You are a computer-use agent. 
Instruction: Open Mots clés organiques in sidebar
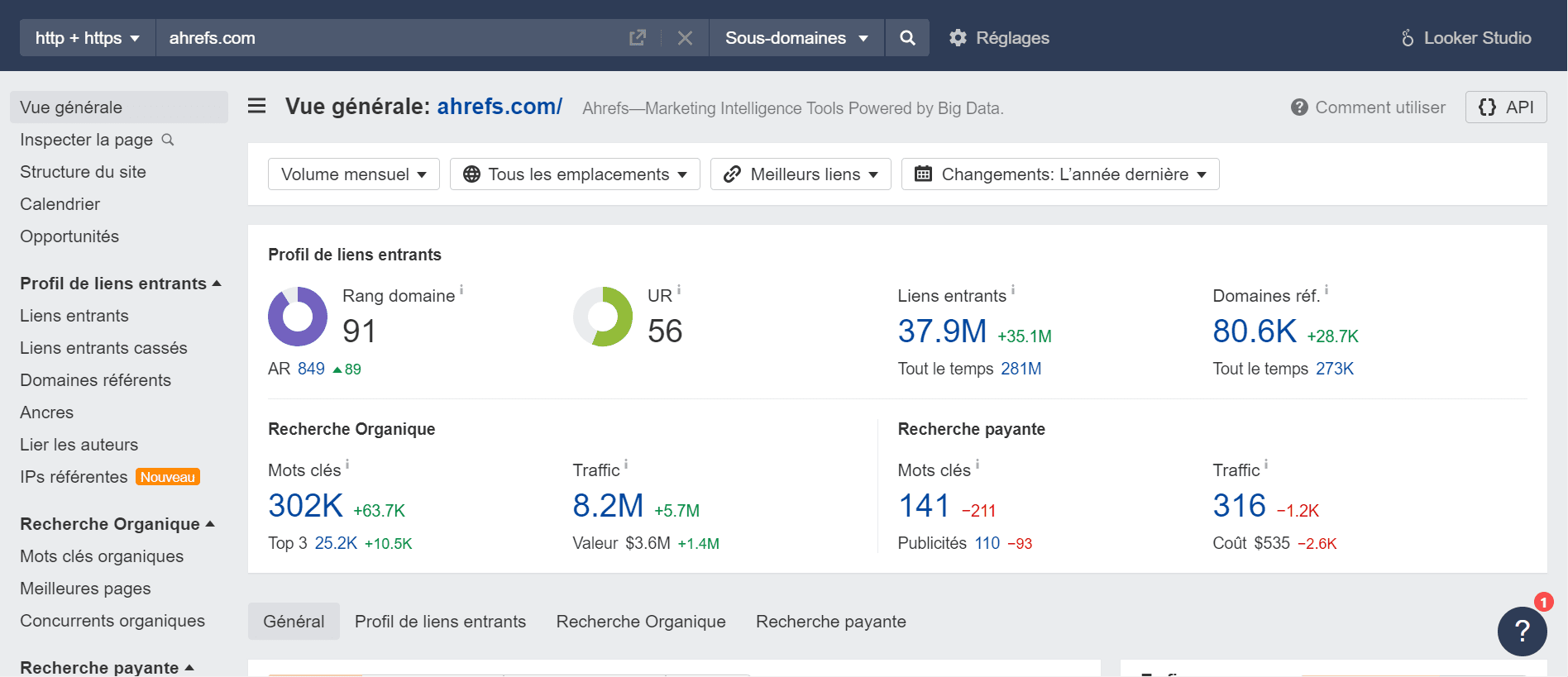102,556
